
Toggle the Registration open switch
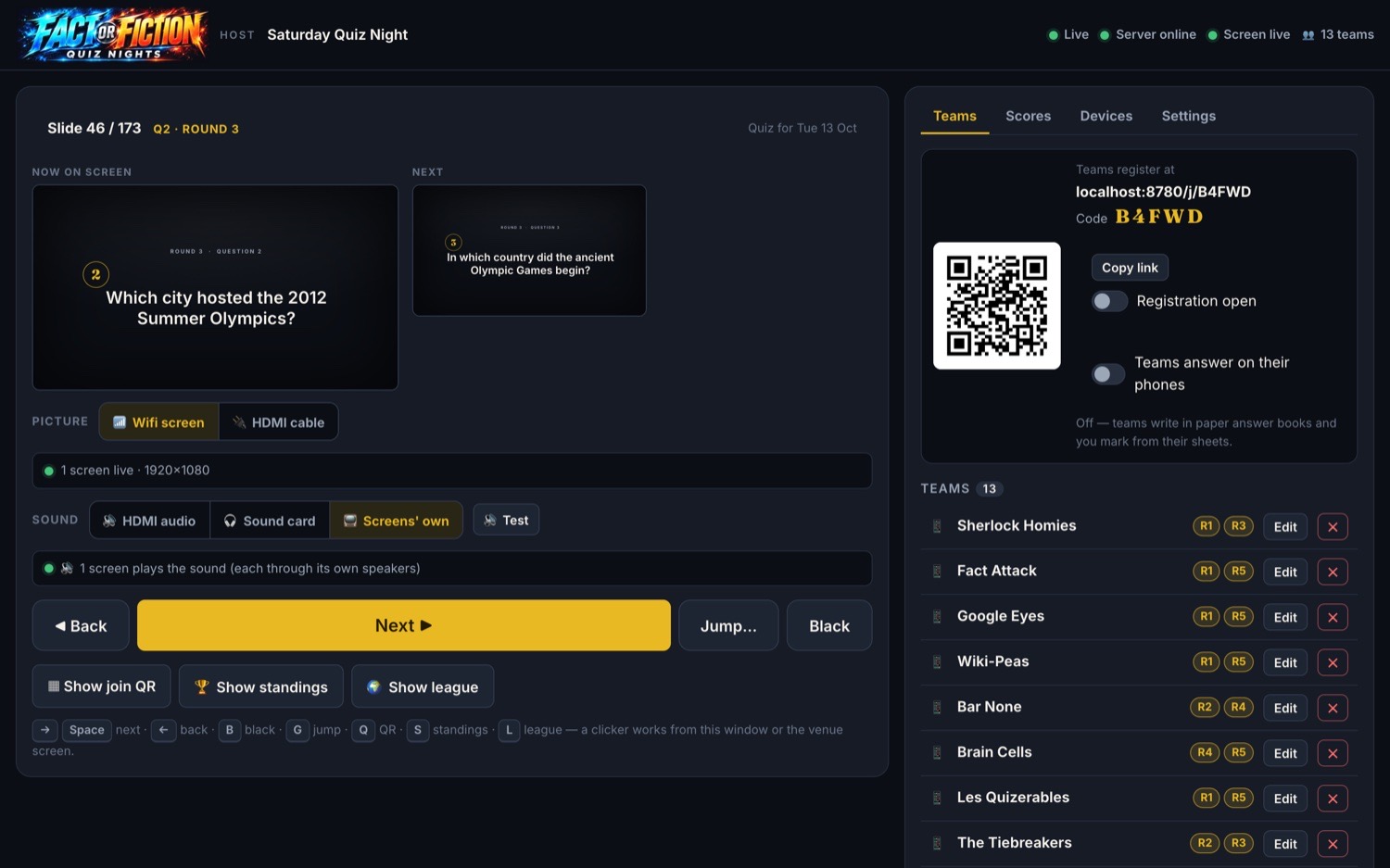click(1109, 301)
